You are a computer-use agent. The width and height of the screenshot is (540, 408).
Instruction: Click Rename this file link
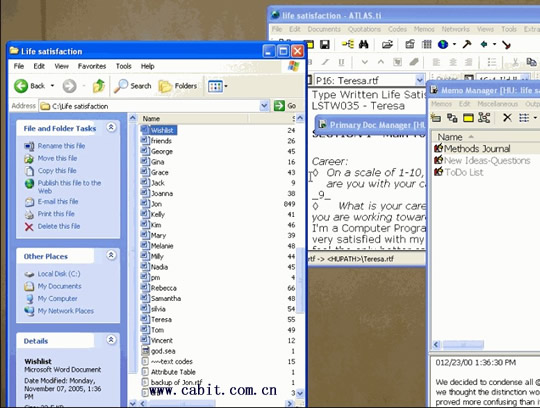pos(61,146)
